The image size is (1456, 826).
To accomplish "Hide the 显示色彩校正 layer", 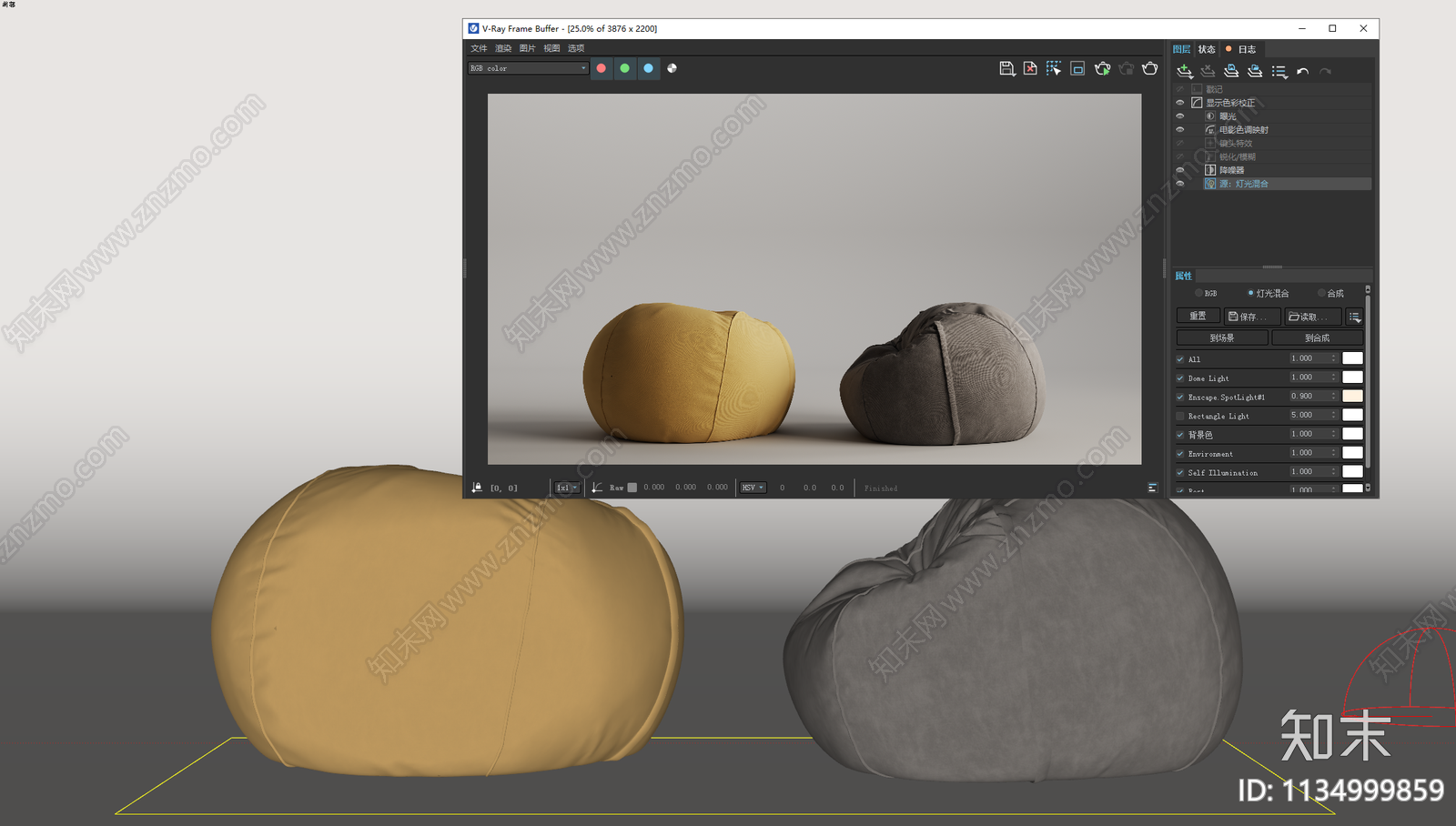I will (1180, 103).
